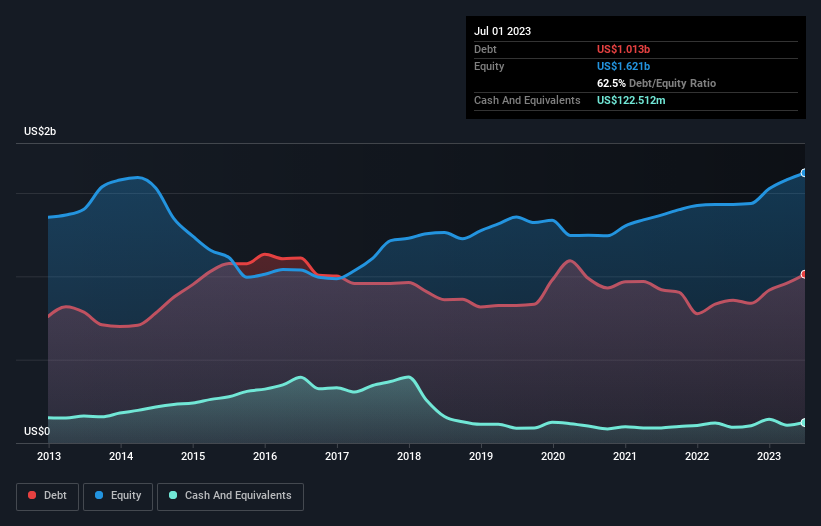Screen dimensions: 821x526
Task: Select the 2013 axis label
Action: (49, 456)
